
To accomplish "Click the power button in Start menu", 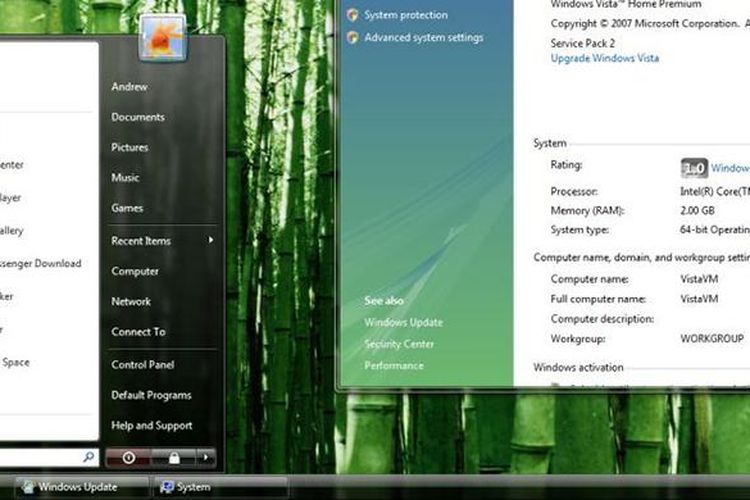I will coord(128,458).
